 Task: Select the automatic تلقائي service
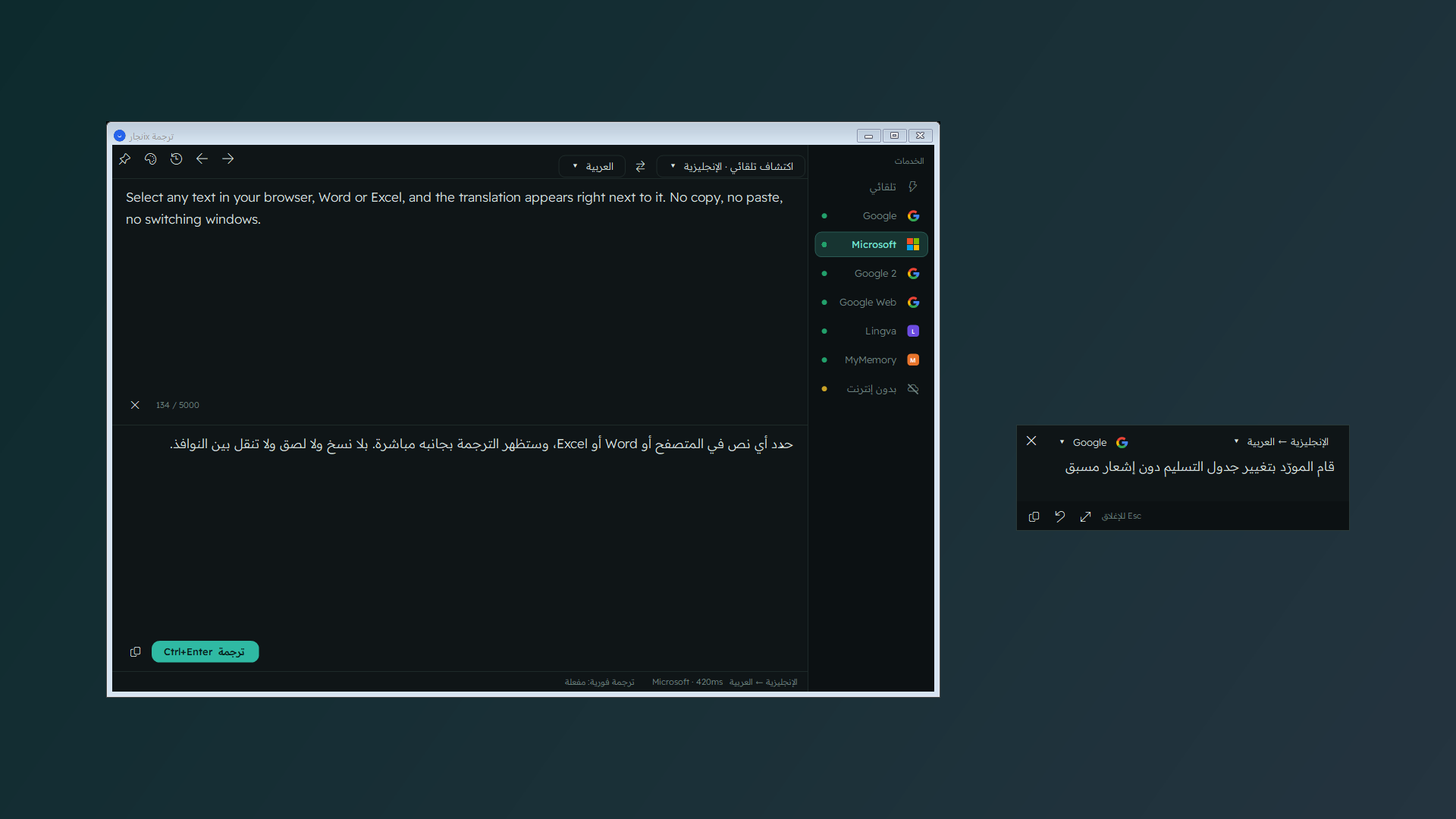click(871, 187)
